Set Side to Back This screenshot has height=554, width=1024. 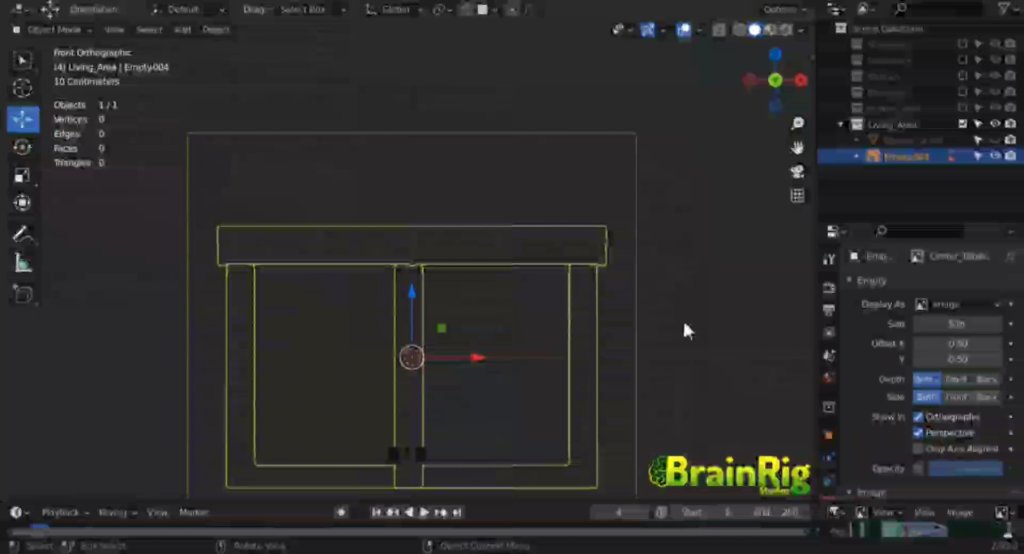pyautogui.click(x=987, y=397)
